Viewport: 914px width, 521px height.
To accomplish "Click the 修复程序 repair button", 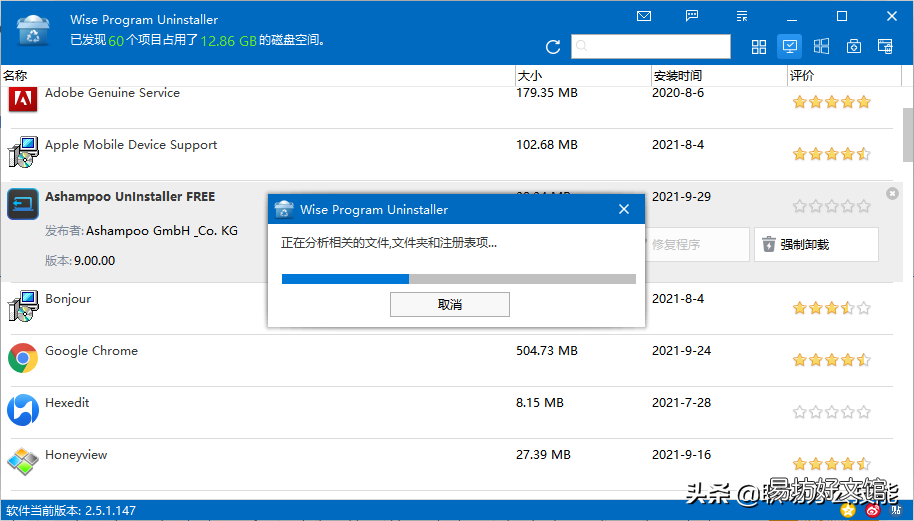I will point(696,244).
